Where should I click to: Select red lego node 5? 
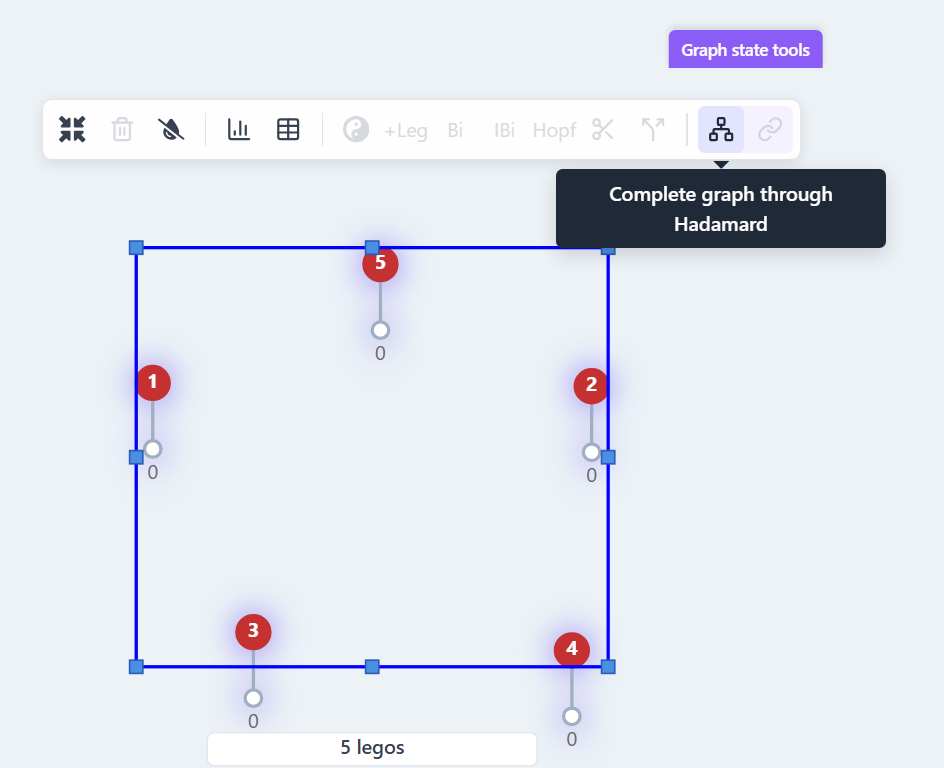pos(380,264)
